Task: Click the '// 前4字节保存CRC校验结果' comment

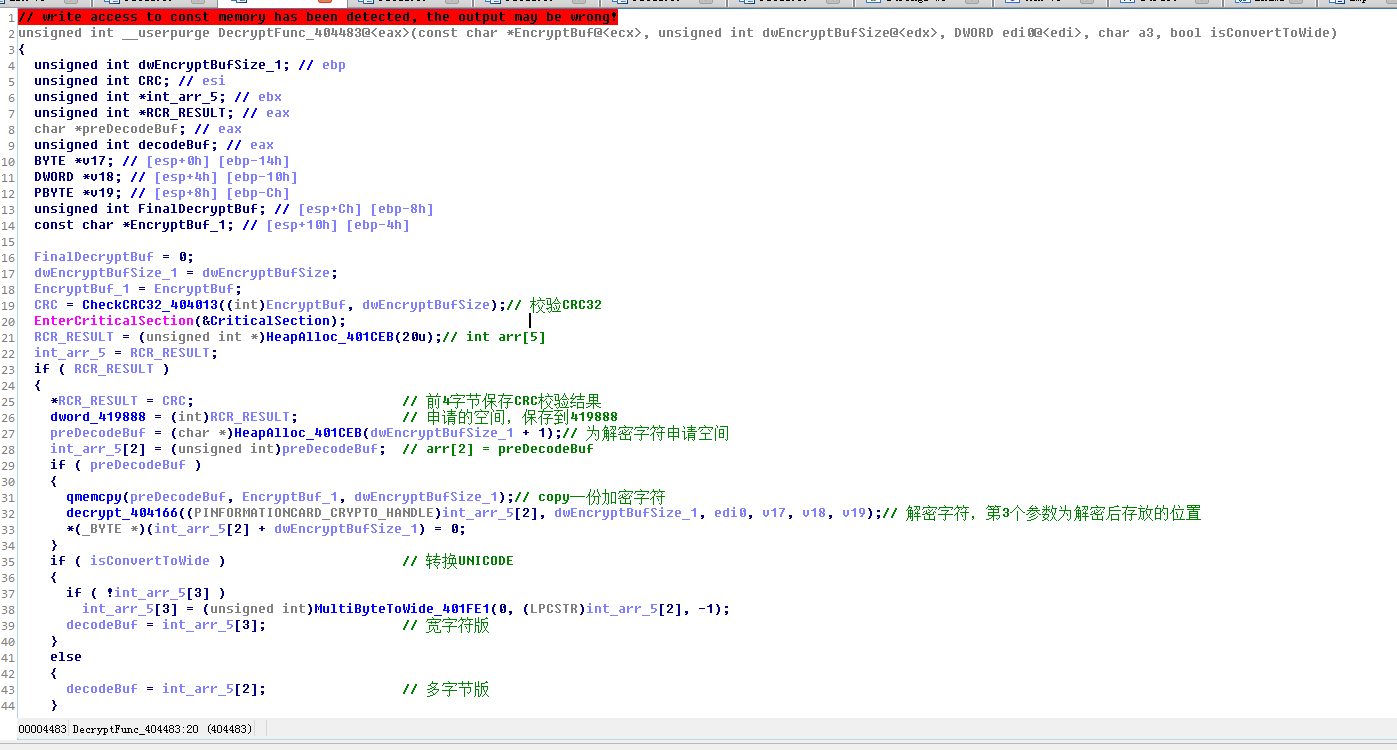Action: 502,401
